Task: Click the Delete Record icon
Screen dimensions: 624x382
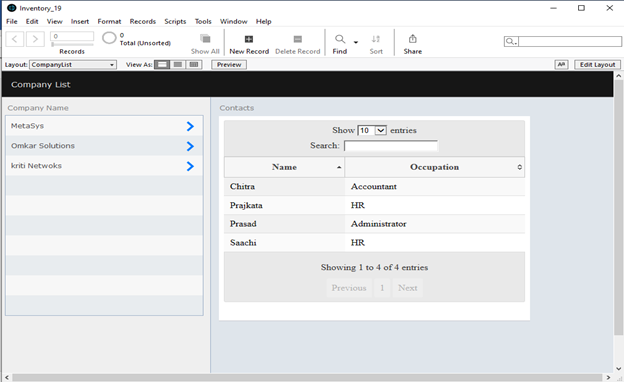Action: 298,39
